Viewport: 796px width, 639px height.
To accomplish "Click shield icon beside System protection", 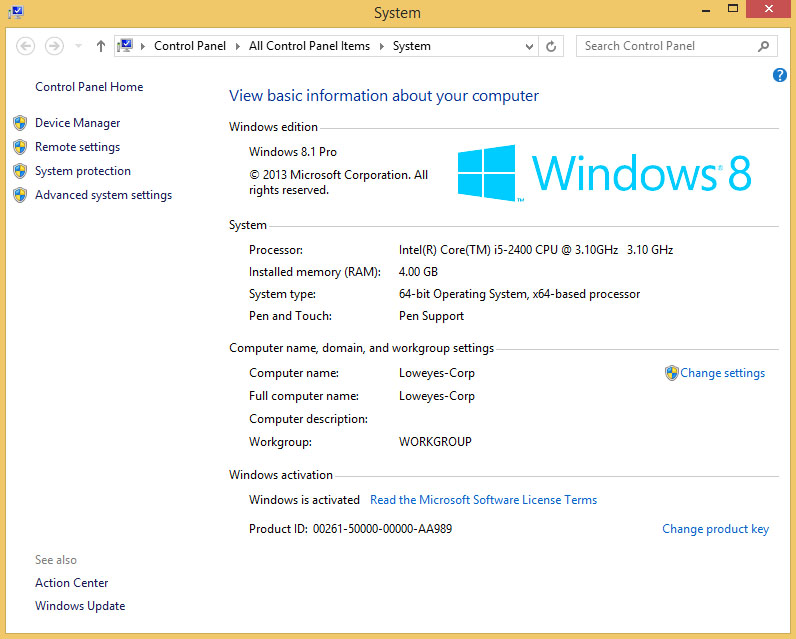I will point(20,171).
